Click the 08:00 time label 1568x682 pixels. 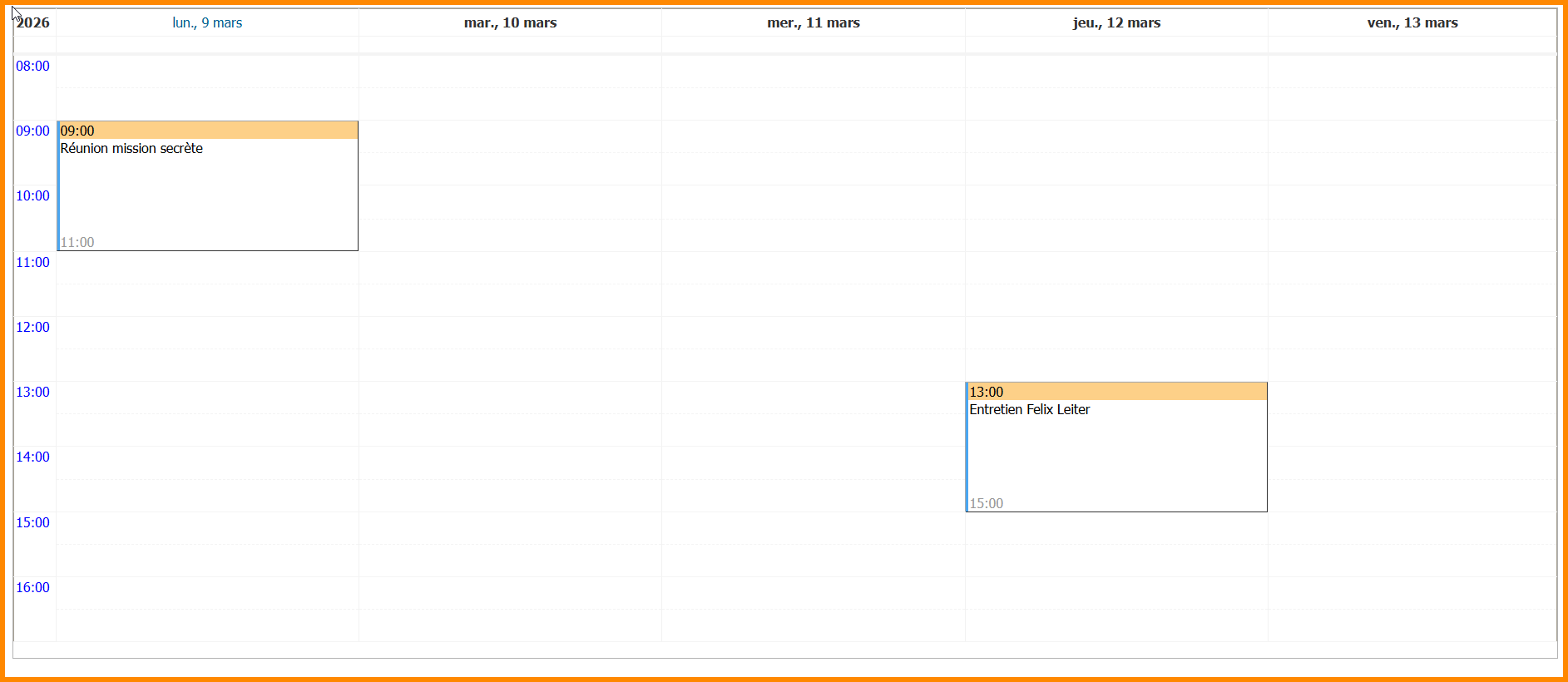tap(33, 67)
